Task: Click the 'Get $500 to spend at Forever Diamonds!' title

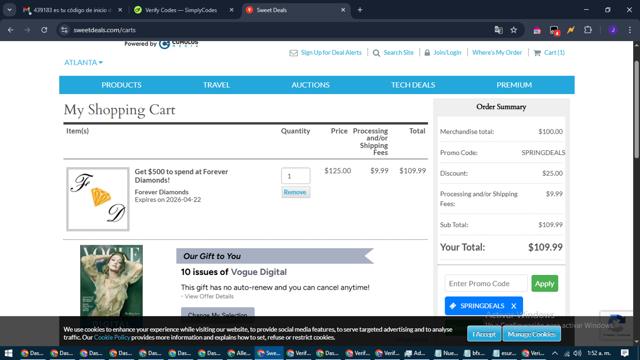Action: coord(181,176)
